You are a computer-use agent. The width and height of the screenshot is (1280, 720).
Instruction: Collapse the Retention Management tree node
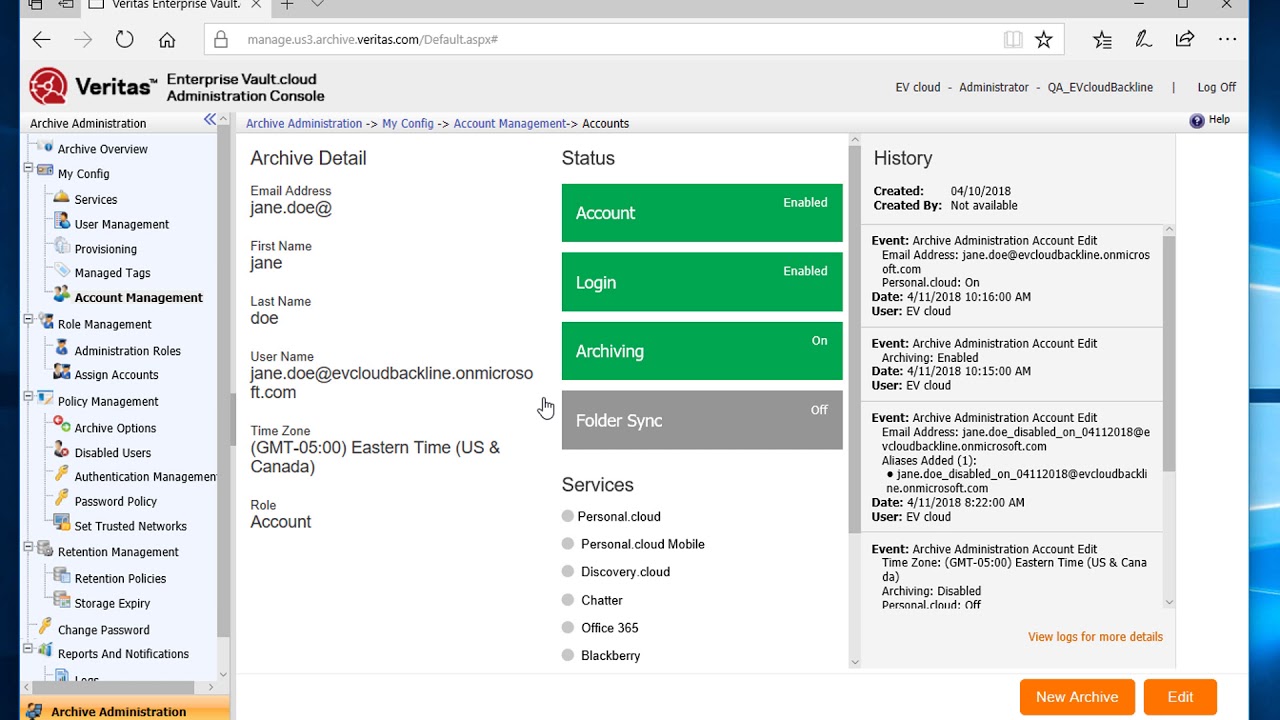pos(28,550)
